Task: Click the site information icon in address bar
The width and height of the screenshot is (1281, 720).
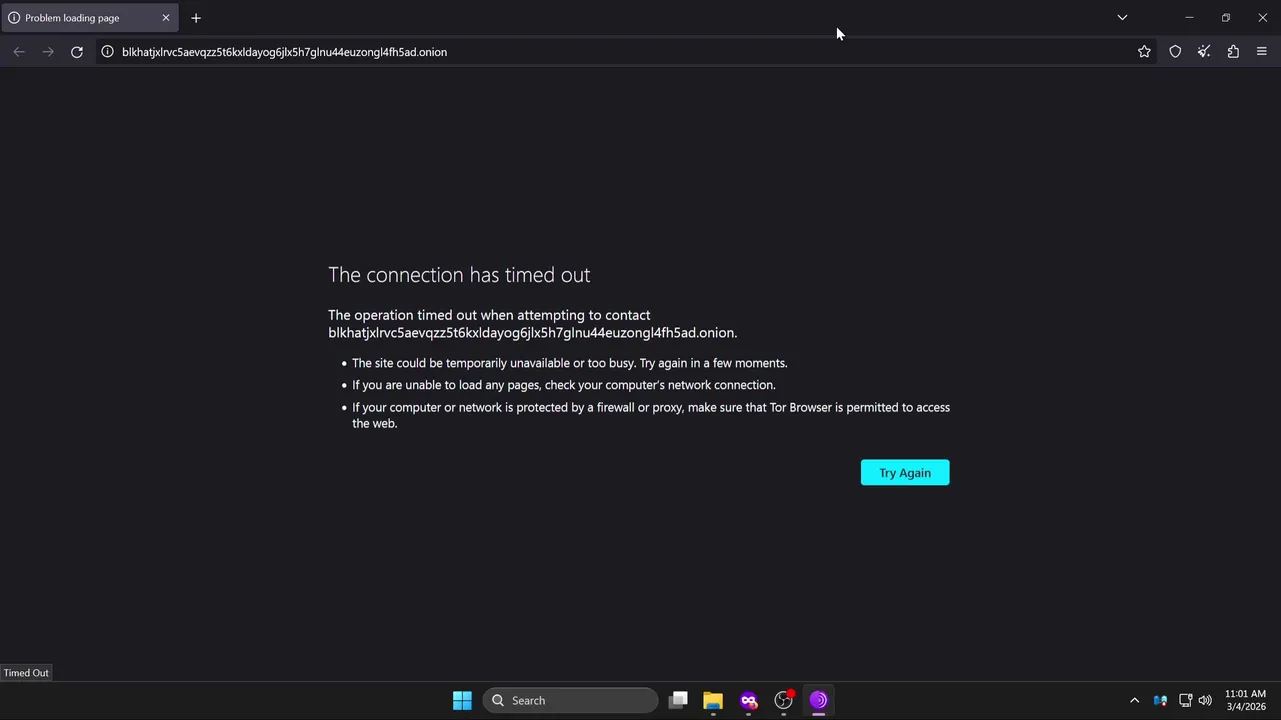Action: point(107,52)
